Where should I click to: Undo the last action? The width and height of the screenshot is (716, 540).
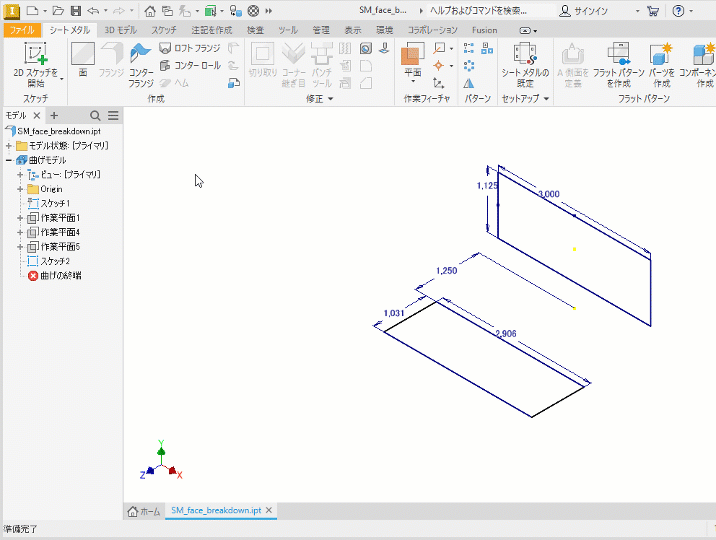(x=93, y=10)
